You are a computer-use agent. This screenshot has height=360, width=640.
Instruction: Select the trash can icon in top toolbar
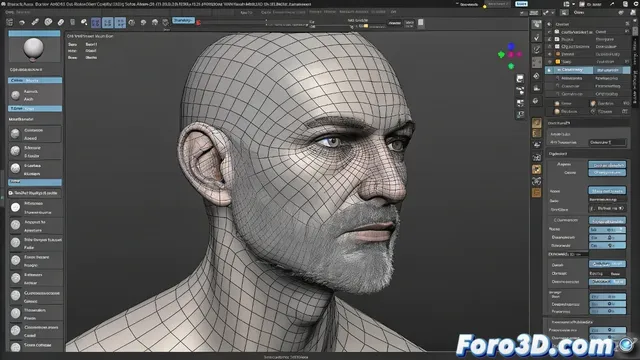click(x=72, y=22)
